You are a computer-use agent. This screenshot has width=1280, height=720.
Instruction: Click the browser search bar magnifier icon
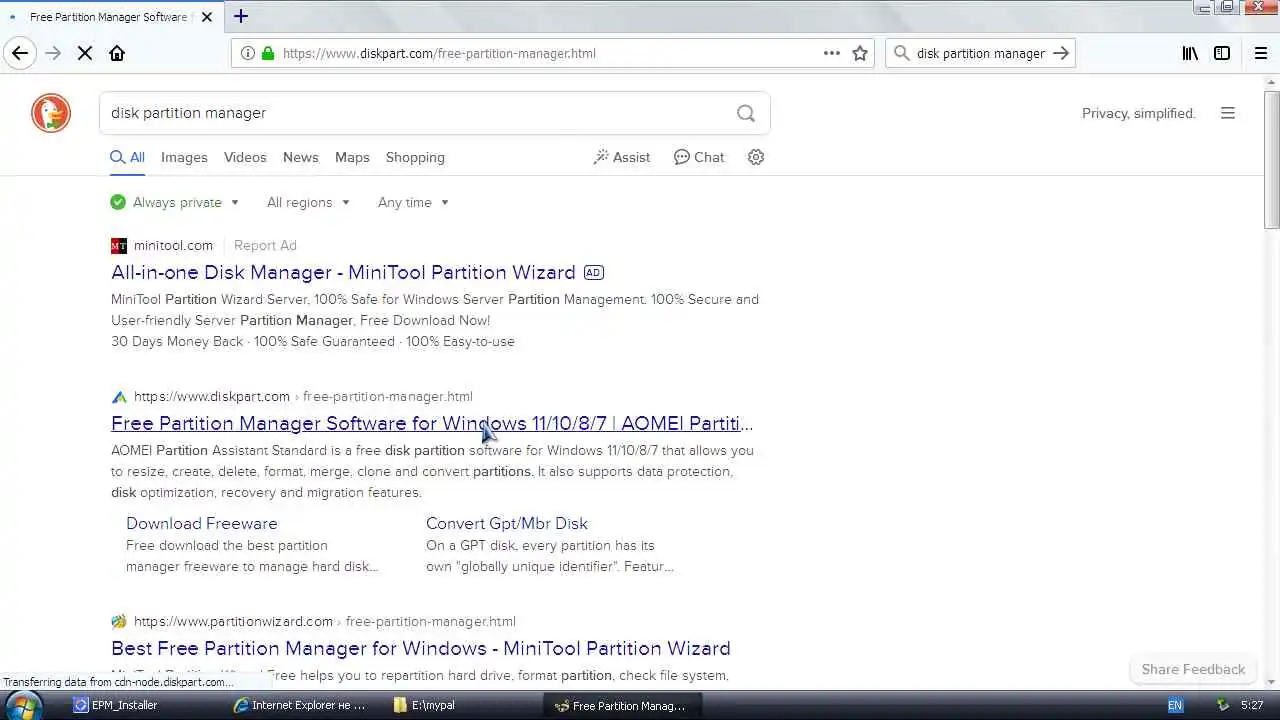pyautogui.click(x=900, y=53)
